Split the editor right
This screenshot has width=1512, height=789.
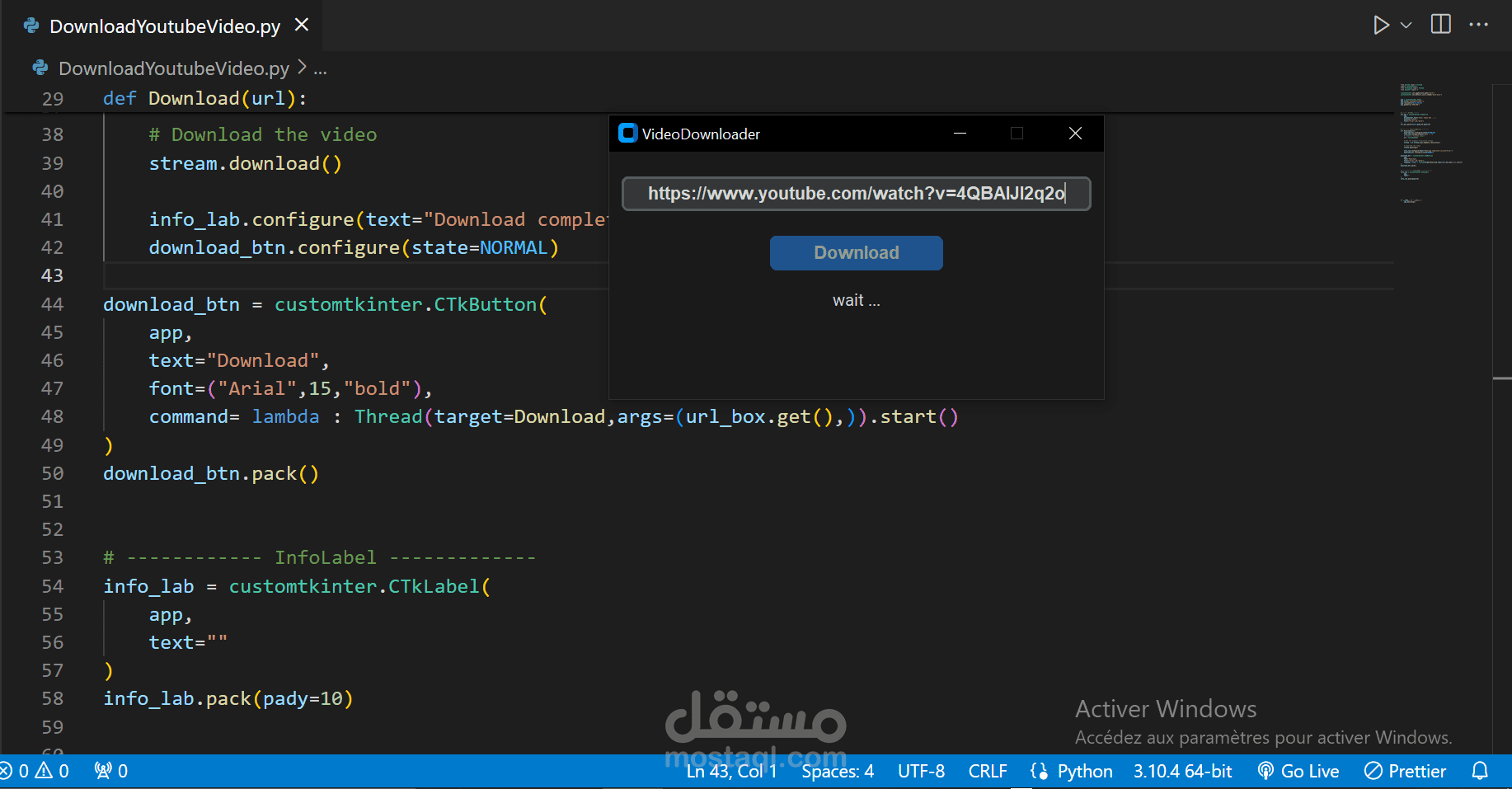click(x=1441, y=25)
